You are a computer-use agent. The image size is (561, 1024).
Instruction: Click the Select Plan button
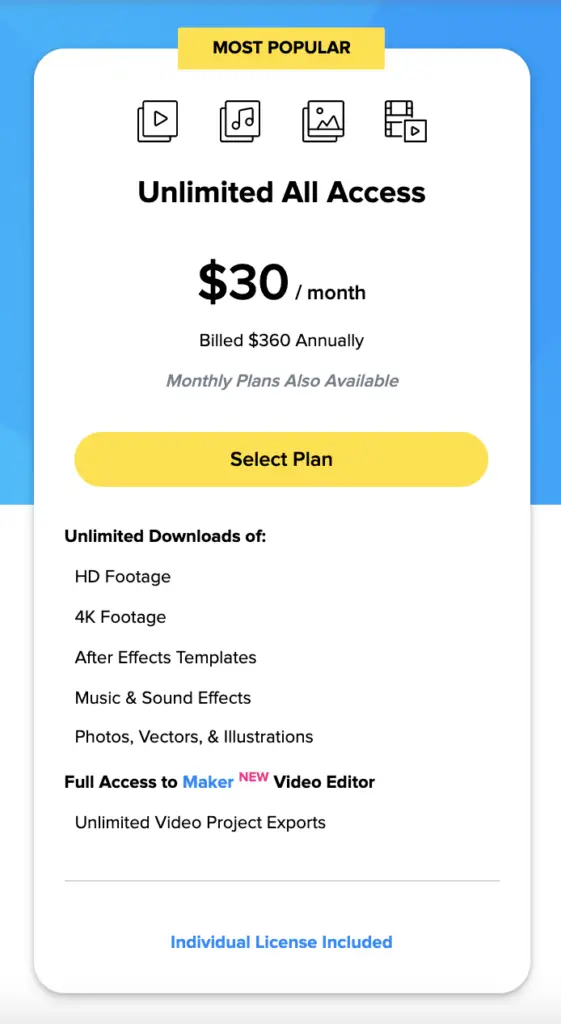281,459
